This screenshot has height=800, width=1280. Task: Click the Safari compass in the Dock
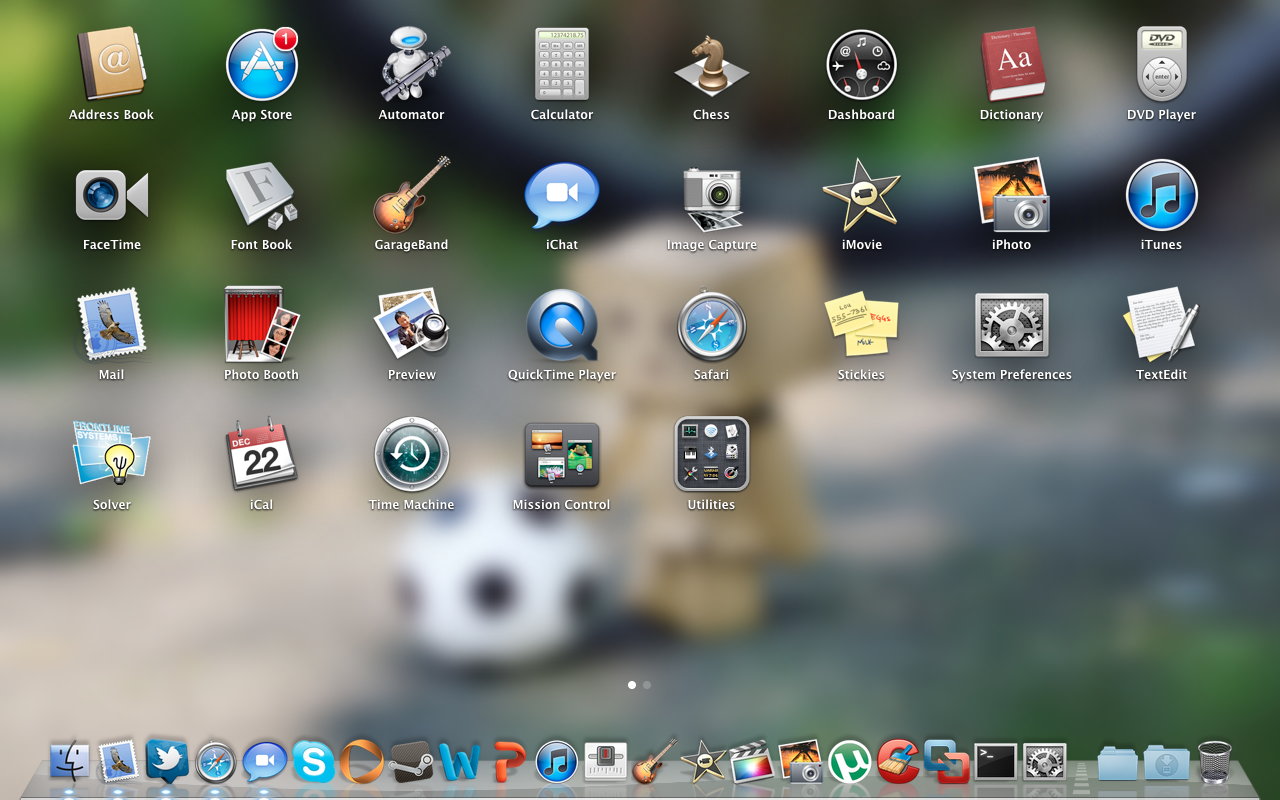coord(216,763)
